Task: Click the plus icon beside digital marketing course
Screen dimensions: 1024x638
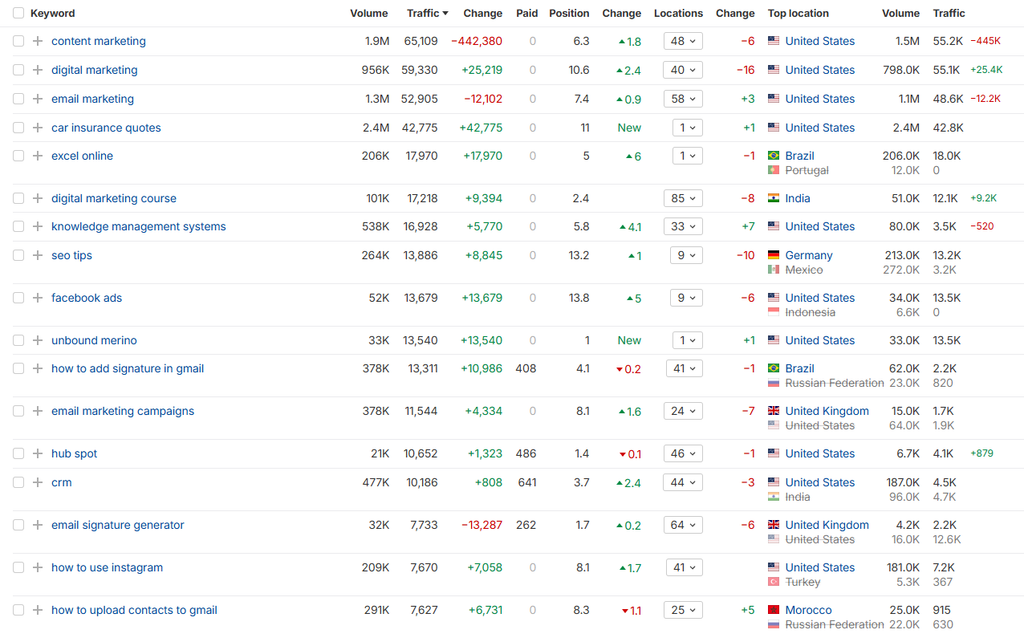Action: [38, 198]
